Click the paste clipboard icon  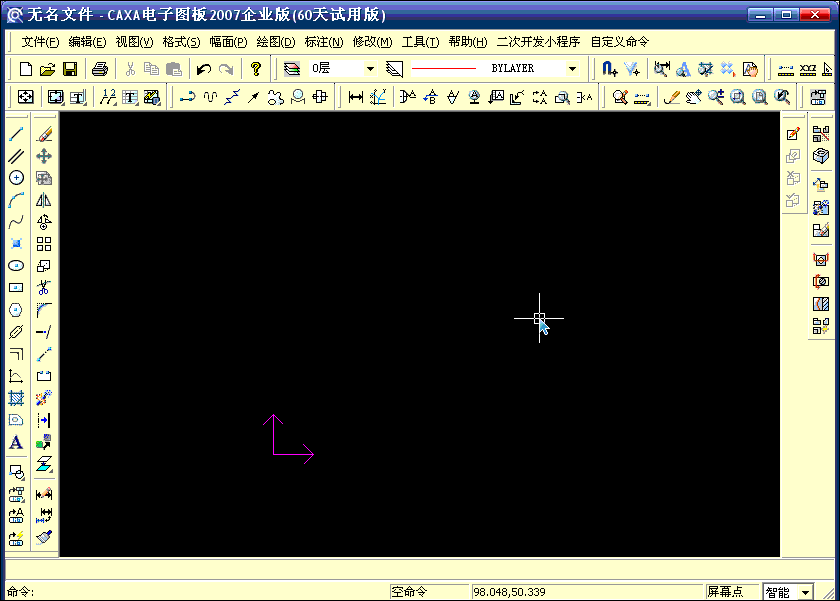tap(174, 69)
